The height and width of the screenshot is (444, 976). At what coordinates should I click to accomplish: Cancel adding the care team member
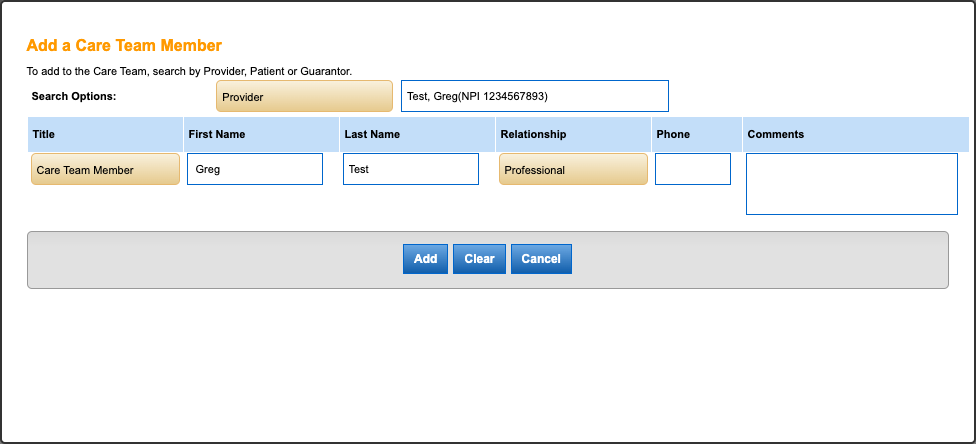(541, 259)
